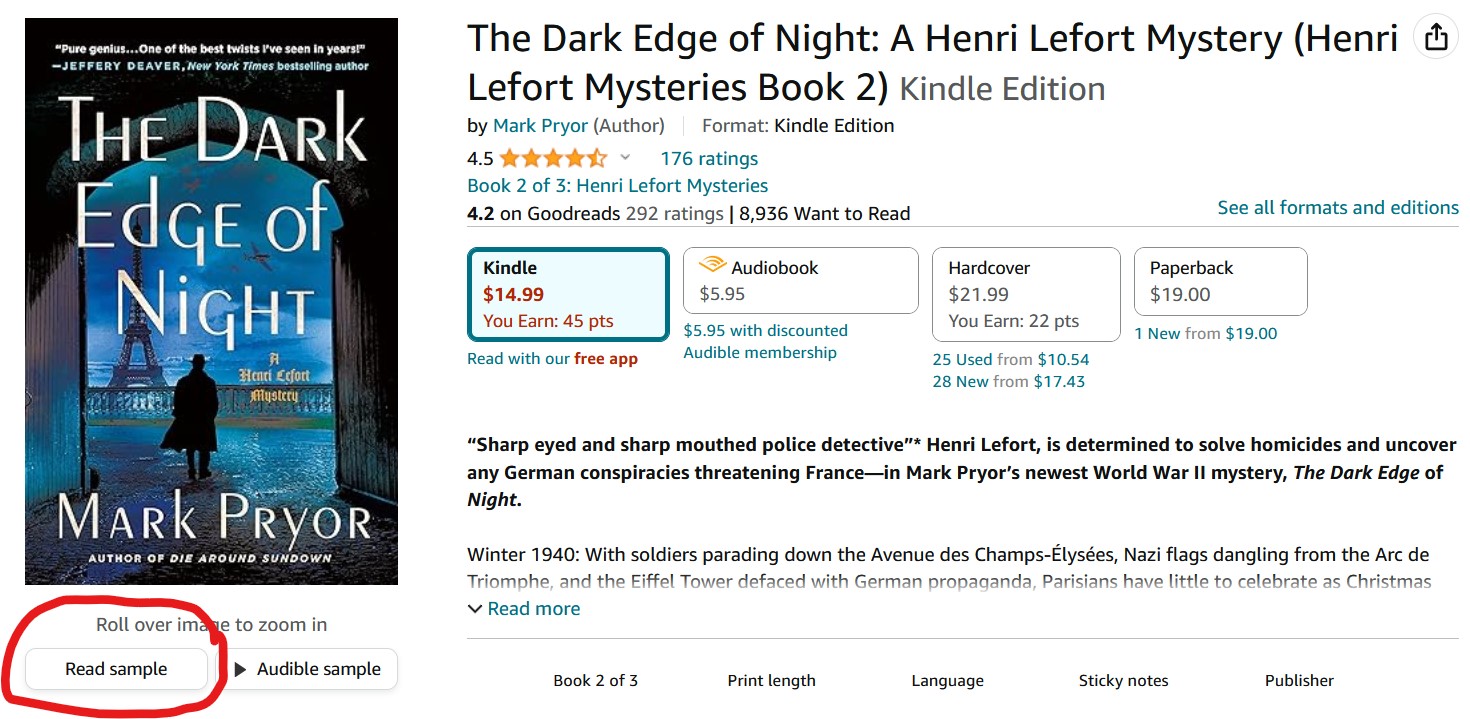
Task: Open the 1 New paperback offer
Action: 1205,333
